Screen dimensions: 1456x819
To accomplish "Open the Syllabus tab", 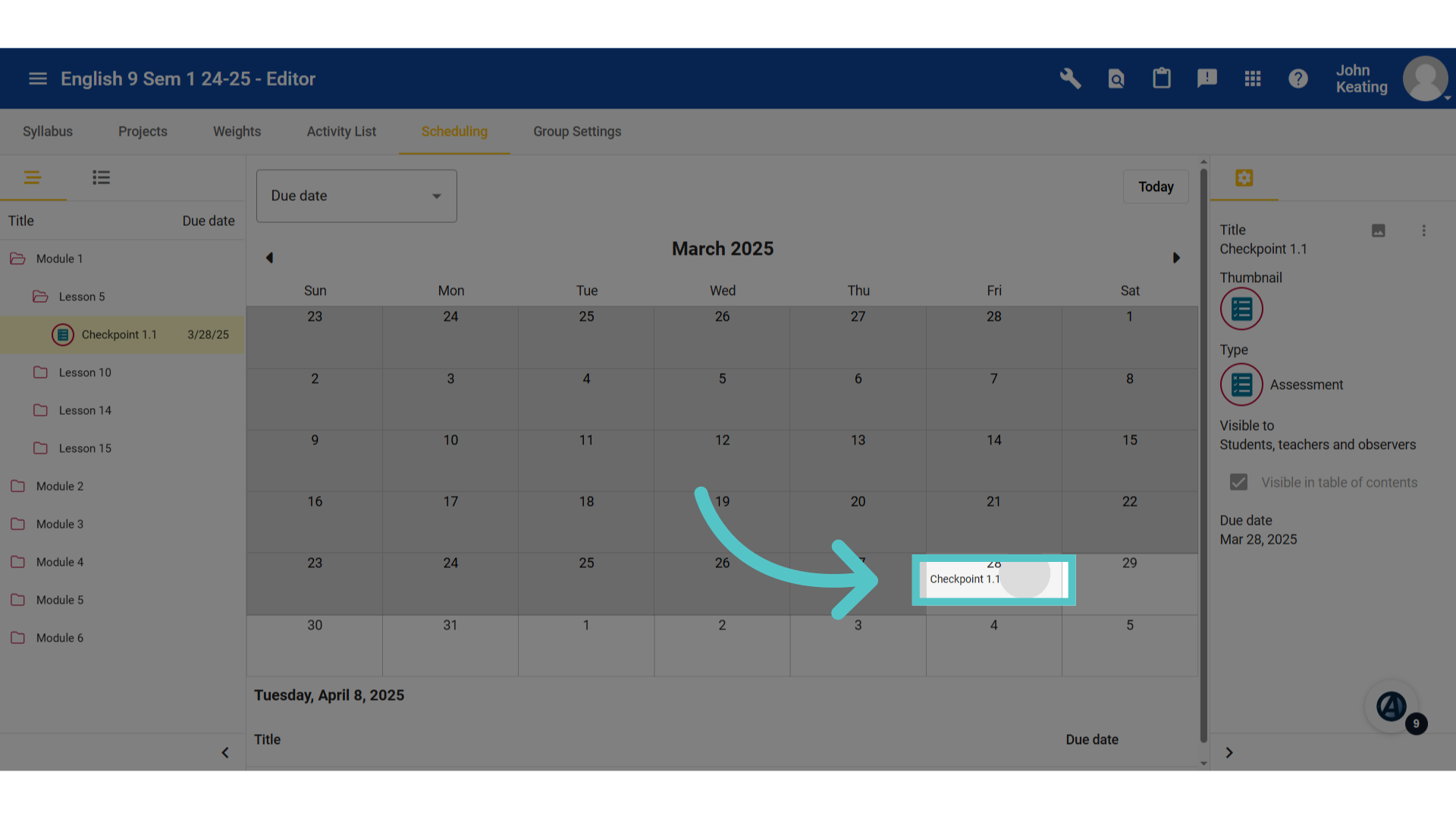I will (48, 131).
